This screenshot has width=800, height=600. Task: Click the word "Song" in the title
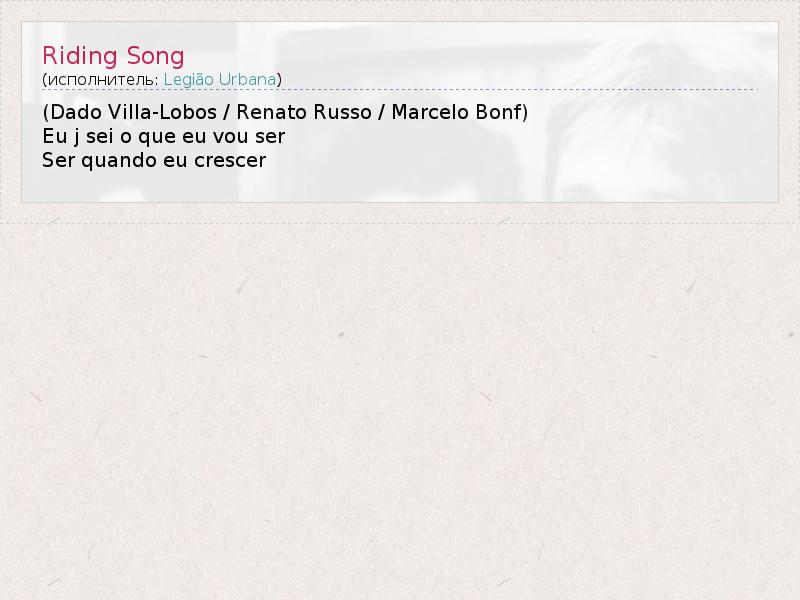(x=155, y=56)
